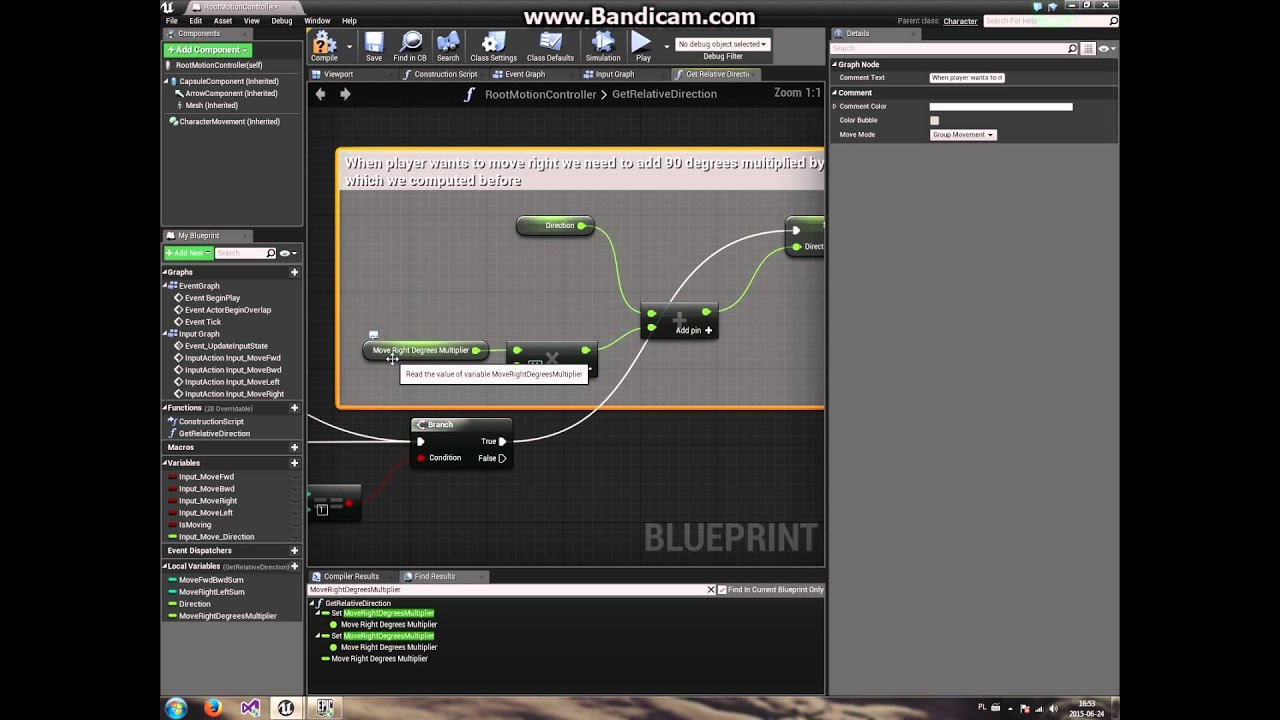Click the Search For Help magnifier icon
This screenshot has width=1280, height=720.
pos(1113,21)
